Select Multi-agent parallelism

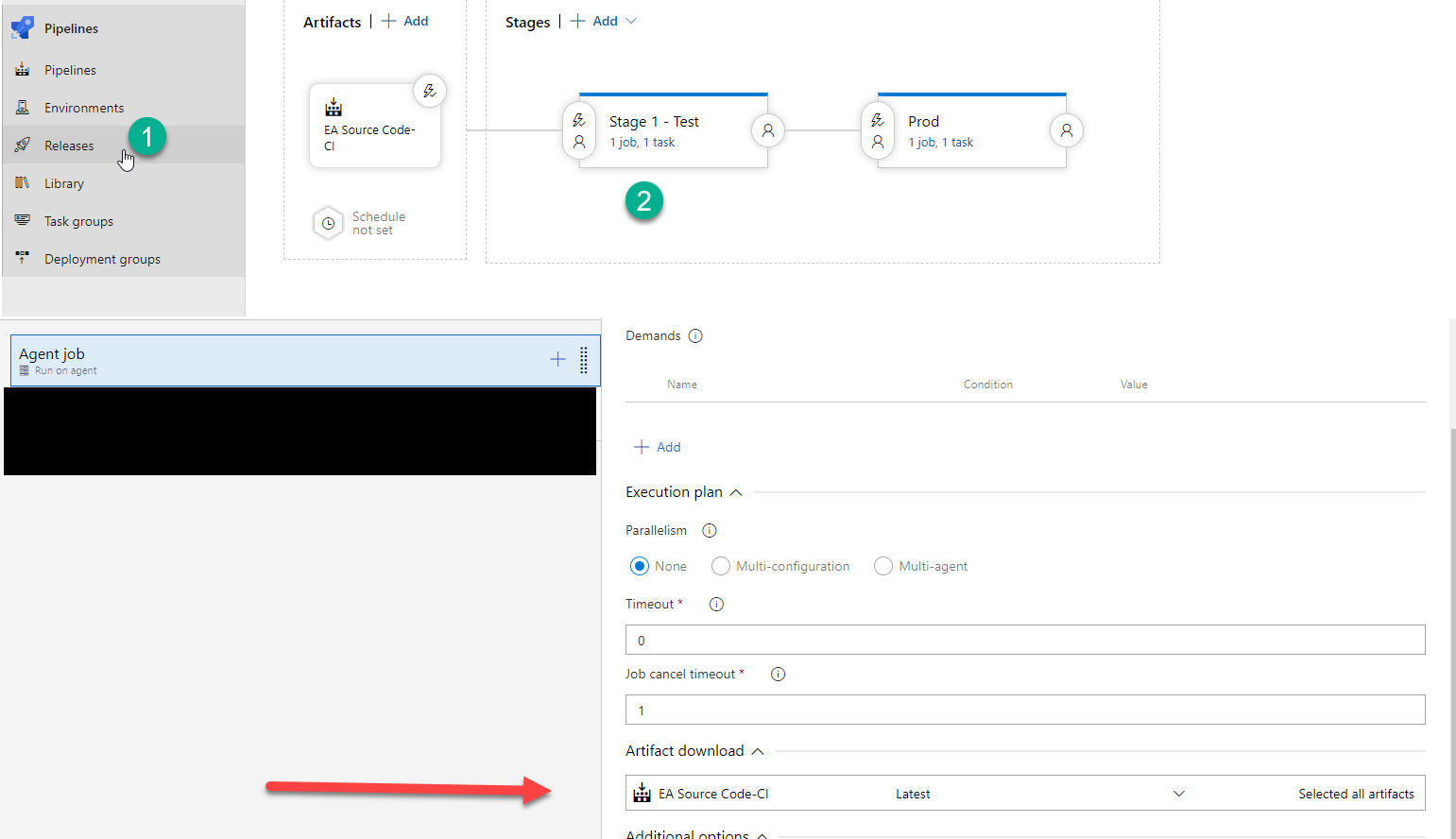point(883,566)
